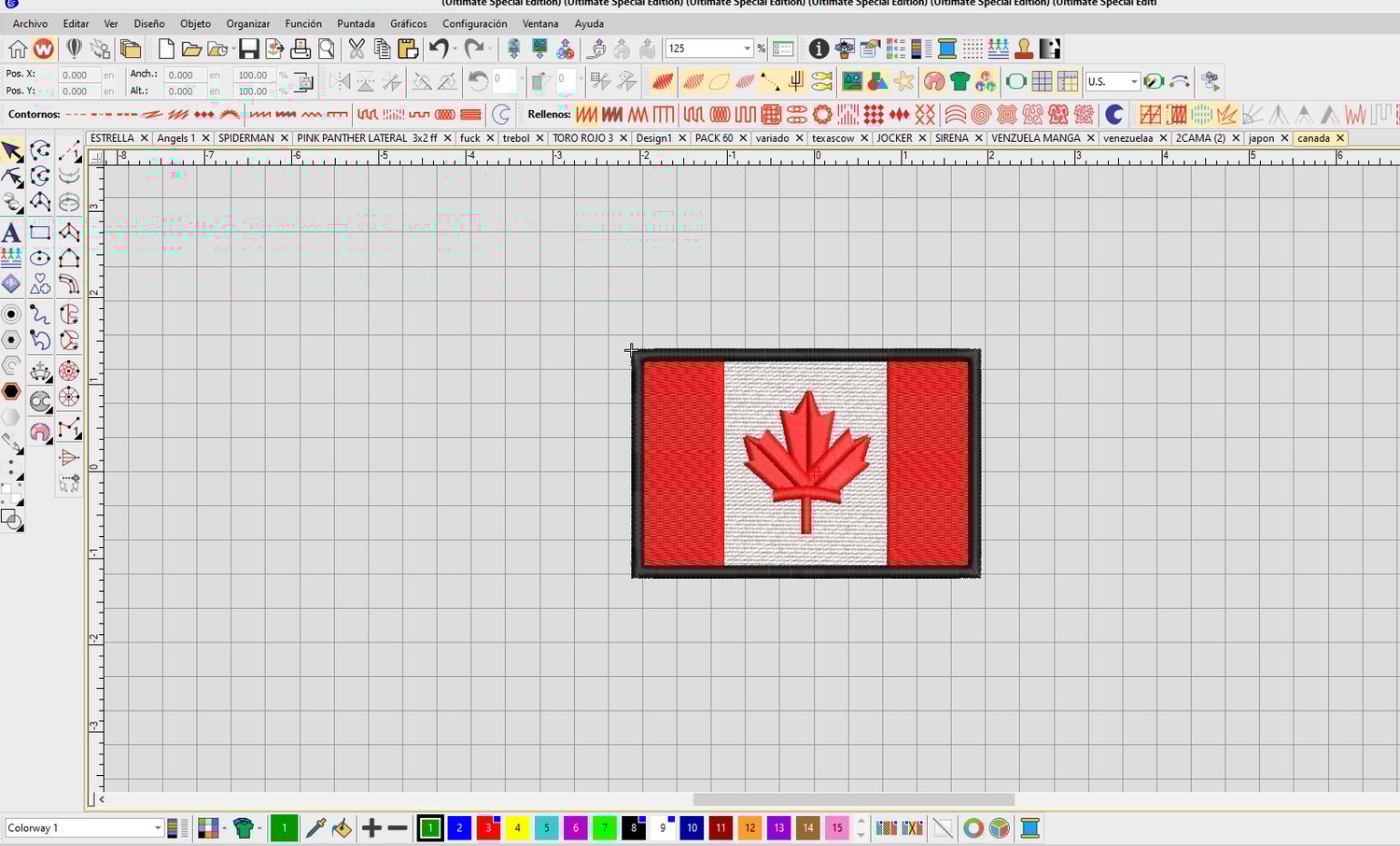Click the Home screen icon

pos(18,49)
